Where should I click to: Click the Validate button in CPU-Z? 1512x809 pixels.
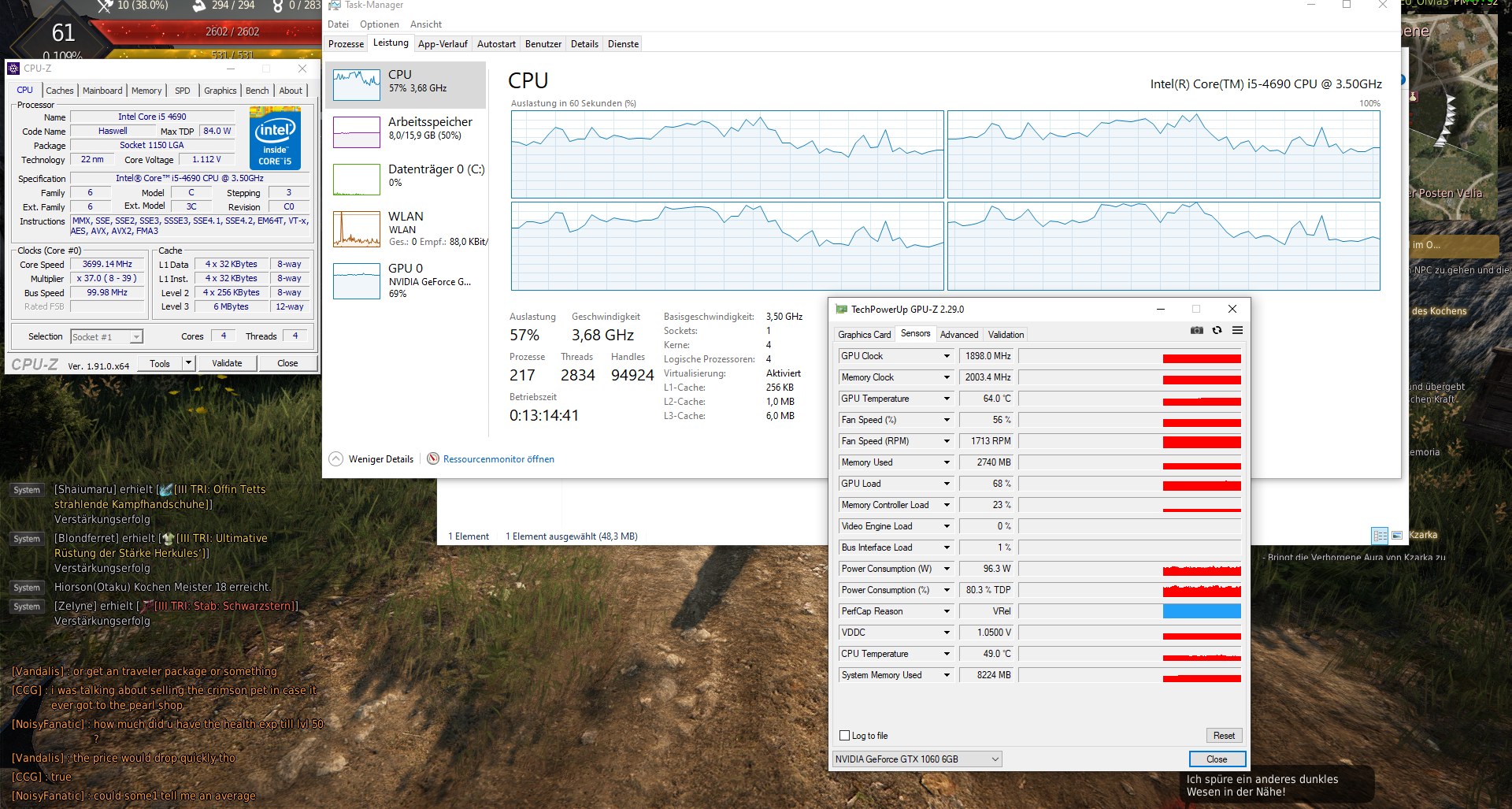point(227,363)
